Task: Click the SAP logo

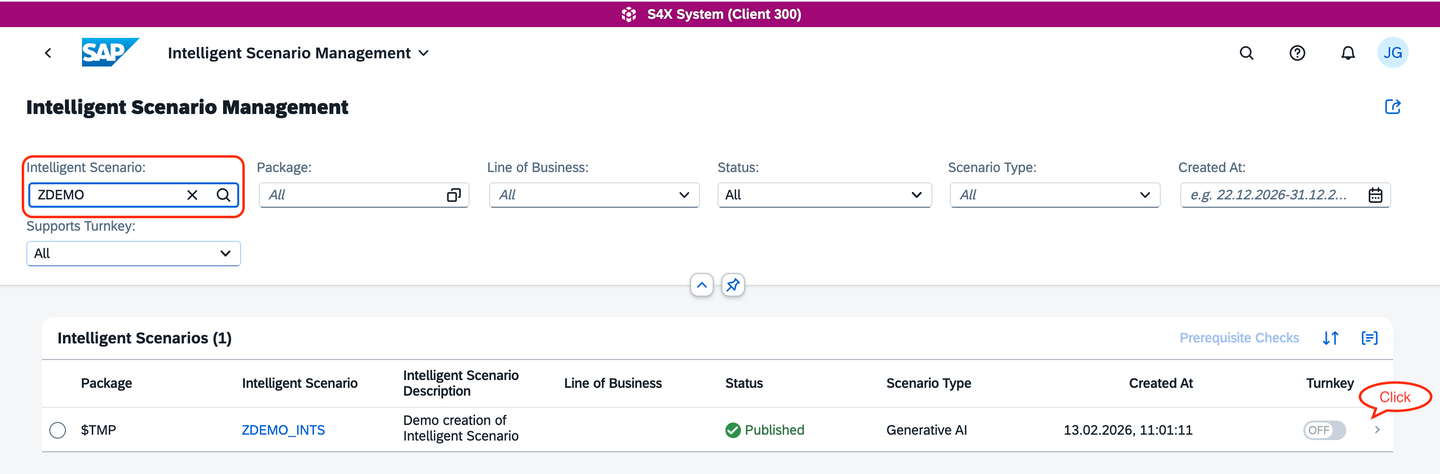Action: (x=110, y=53)
